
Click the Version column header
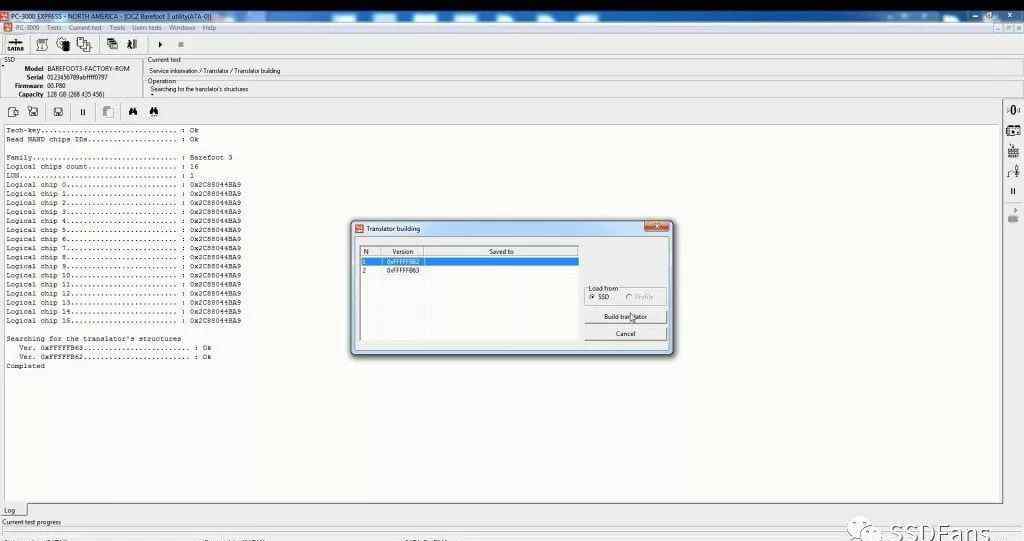(402, 252)
